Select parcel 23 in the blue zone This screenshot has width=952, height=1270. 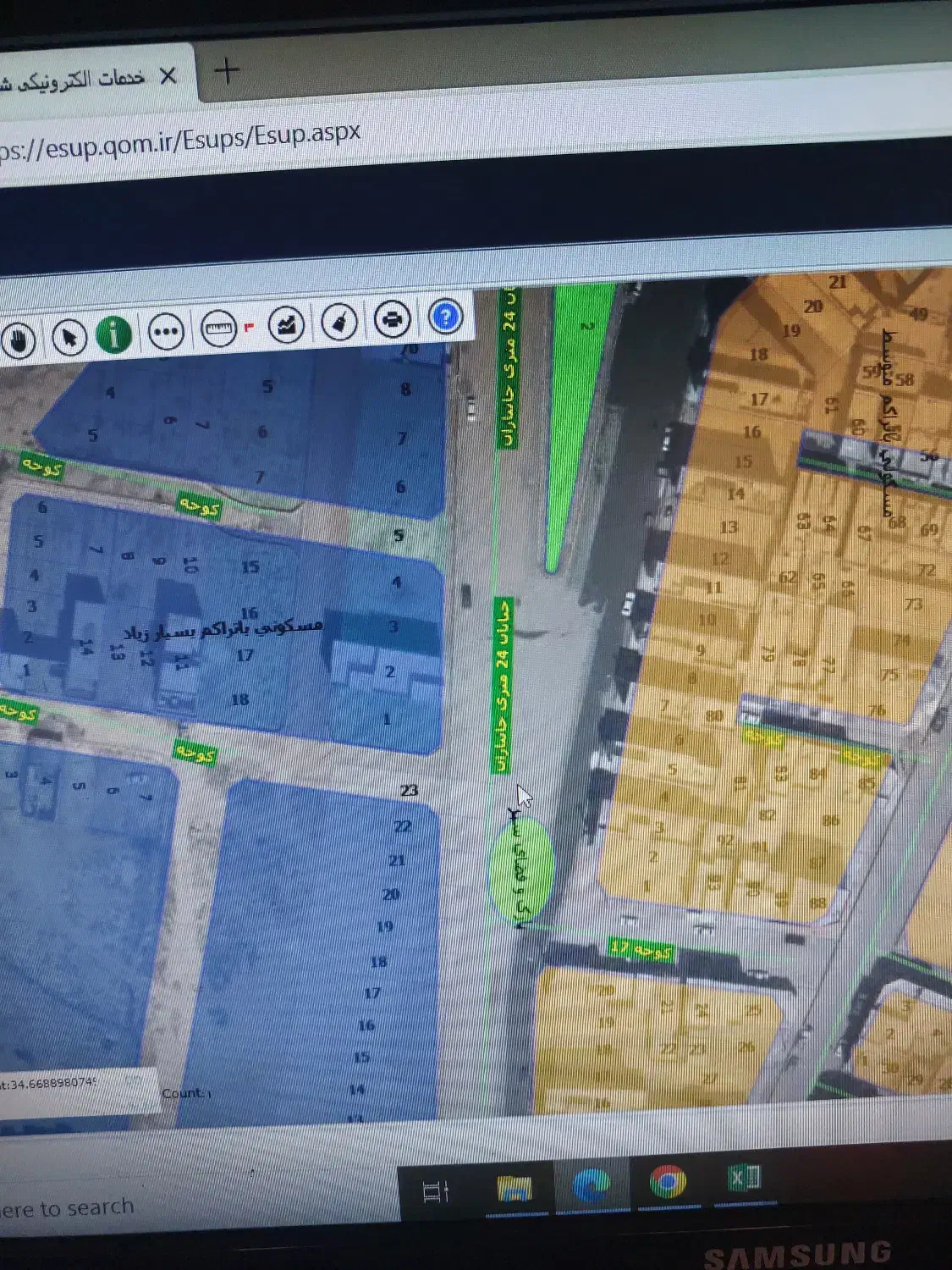pyautogui.click(x=409, y=790)
